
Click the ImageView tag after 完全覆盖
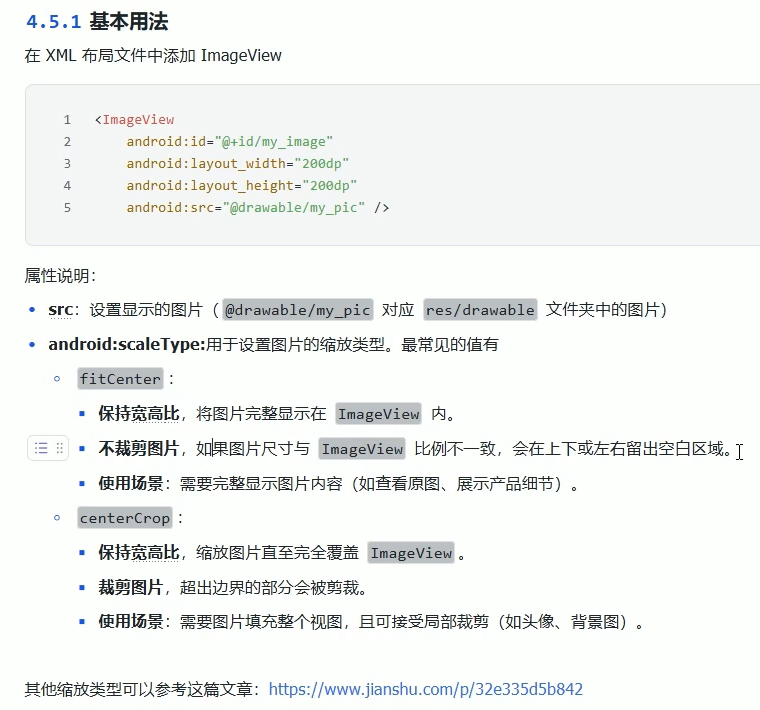(411, 552)
